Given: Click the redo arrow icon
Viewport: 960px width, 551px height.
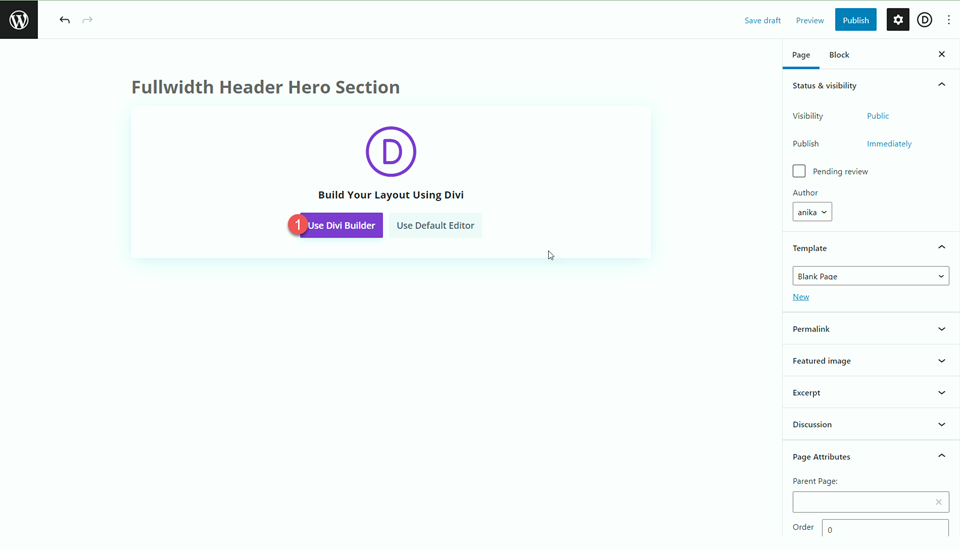Looking at the screenshot, I should (88, 20).
